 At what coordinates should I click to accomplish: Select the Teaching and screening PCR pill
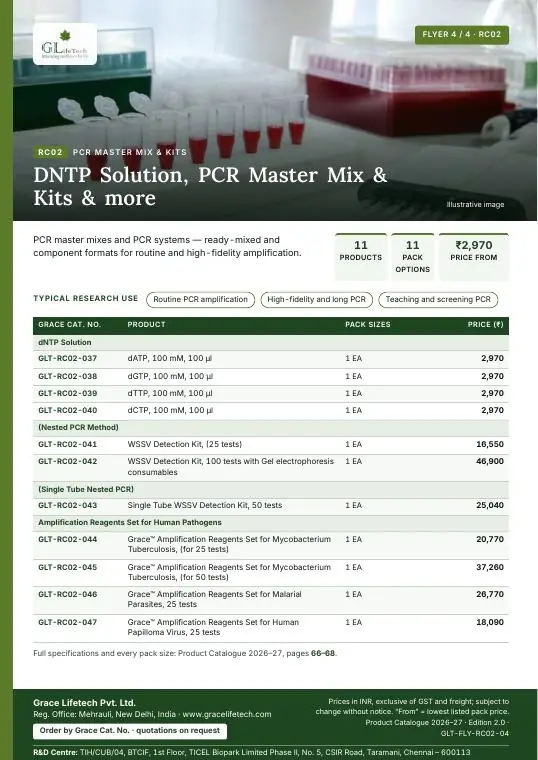pyautogui.click(x=438, y=300)
